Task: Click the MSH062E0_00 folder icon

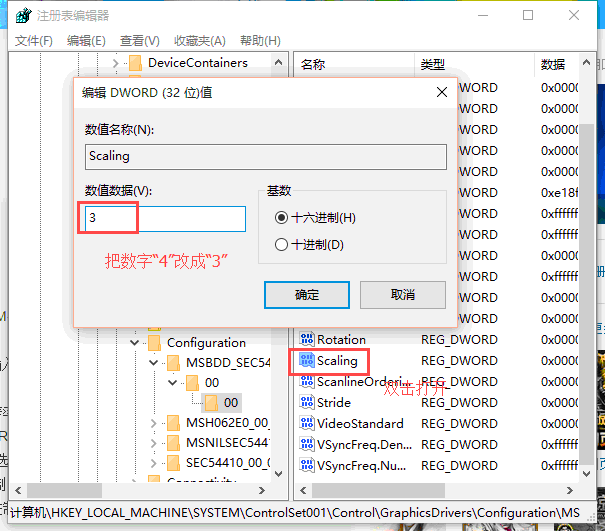Action: click(x=173, y=423)
